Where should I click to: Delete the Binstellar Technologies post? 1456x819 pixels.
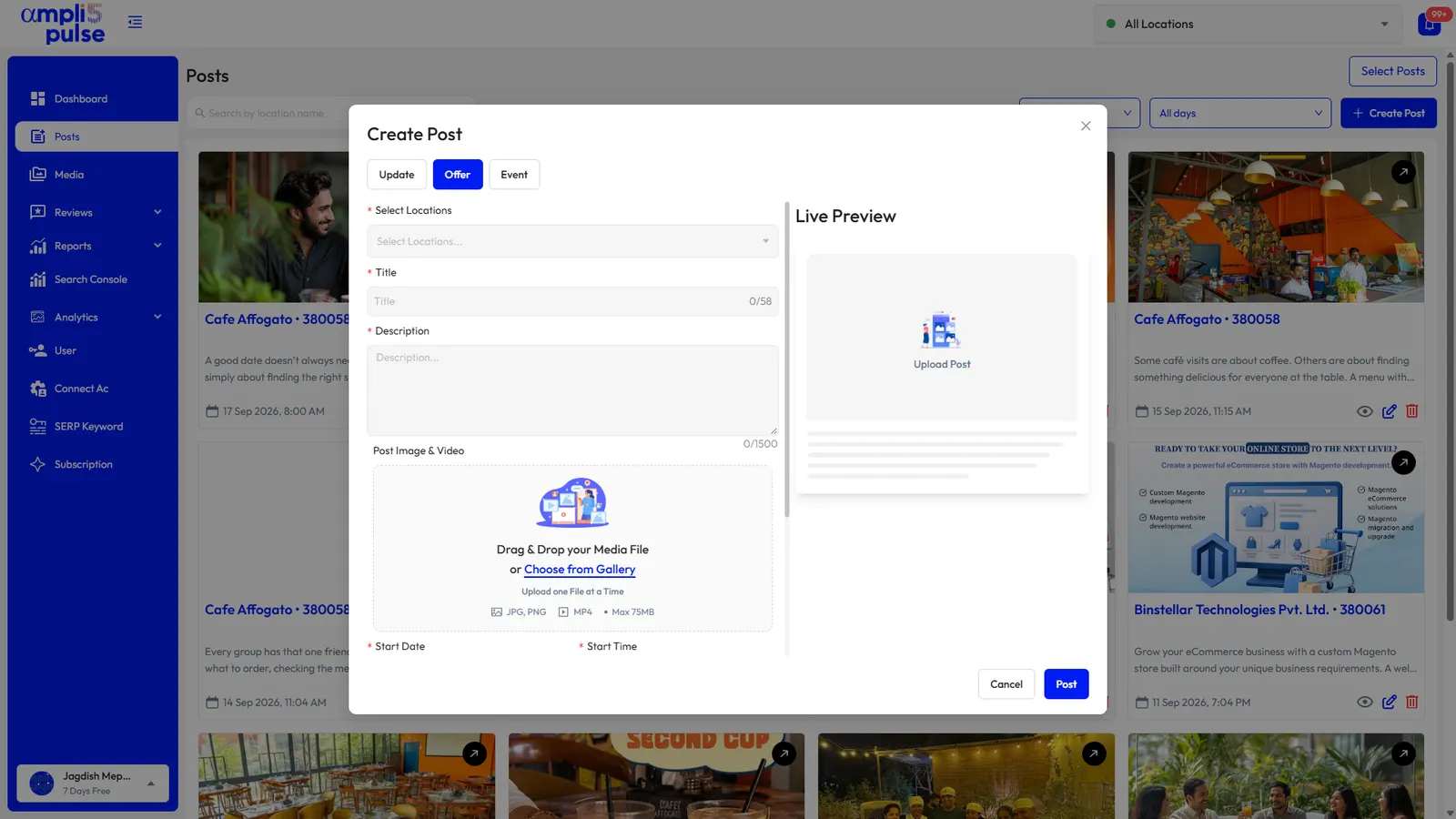point(1412,702)
